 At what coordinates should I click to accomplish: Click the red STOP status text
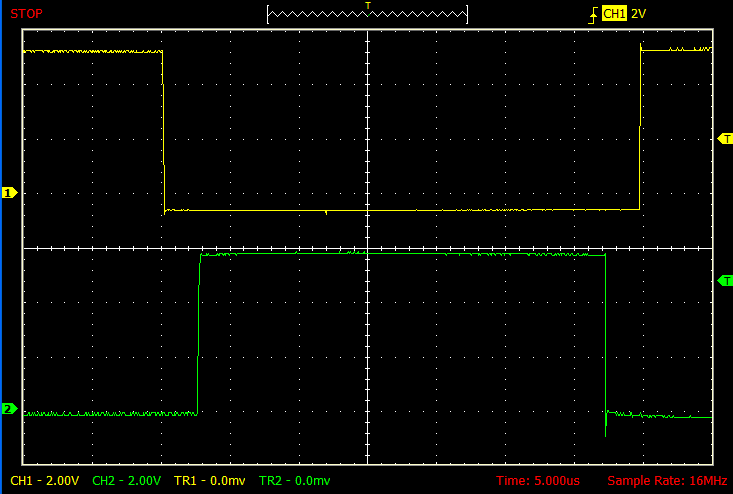(26, 14)
